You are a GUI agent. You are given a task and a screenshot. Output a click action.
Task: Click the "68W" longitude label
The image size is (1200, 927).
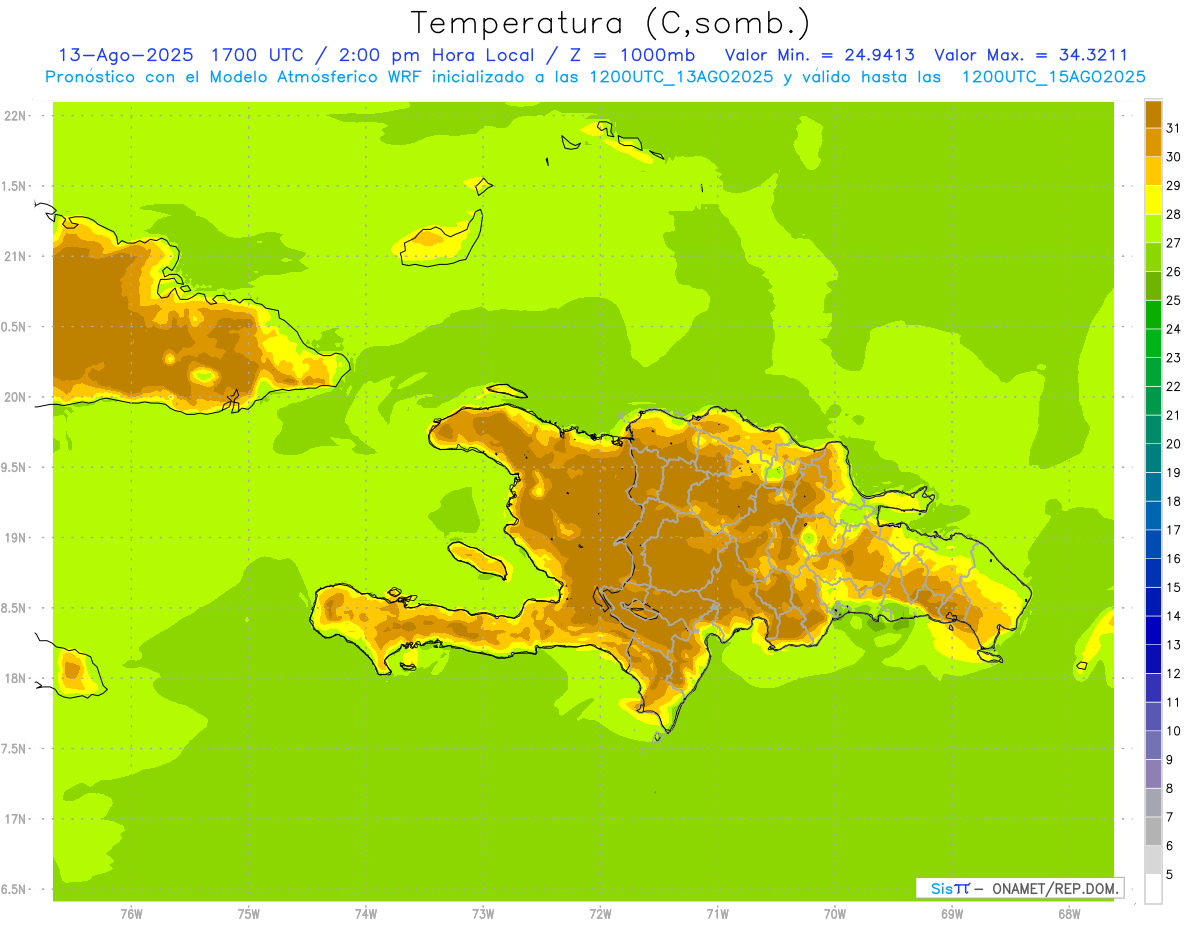click(1069, 914)
